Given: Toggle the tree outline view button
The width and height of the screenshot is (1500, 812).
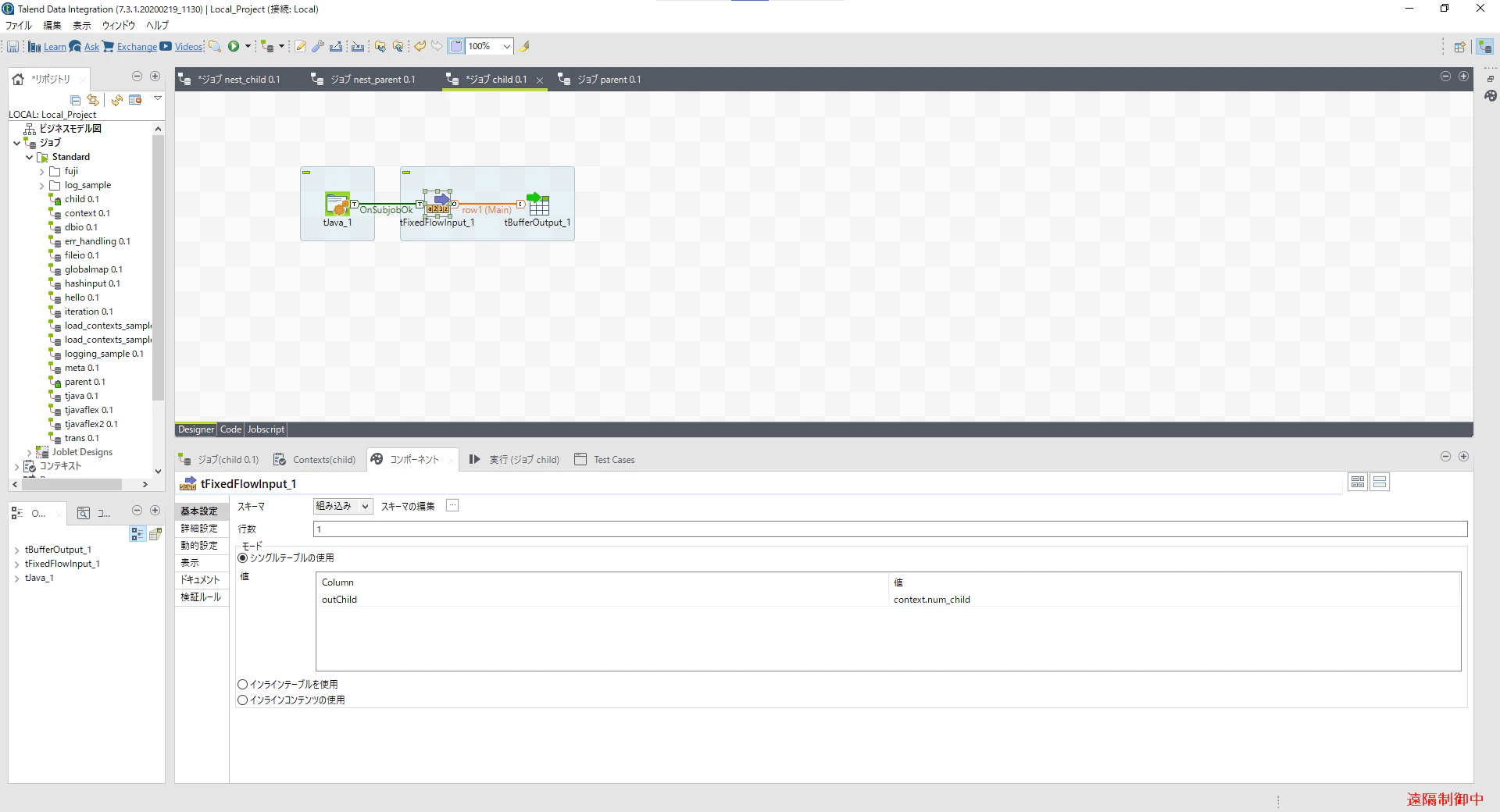Looking at the screenshot, I should (x=137, y=534).
